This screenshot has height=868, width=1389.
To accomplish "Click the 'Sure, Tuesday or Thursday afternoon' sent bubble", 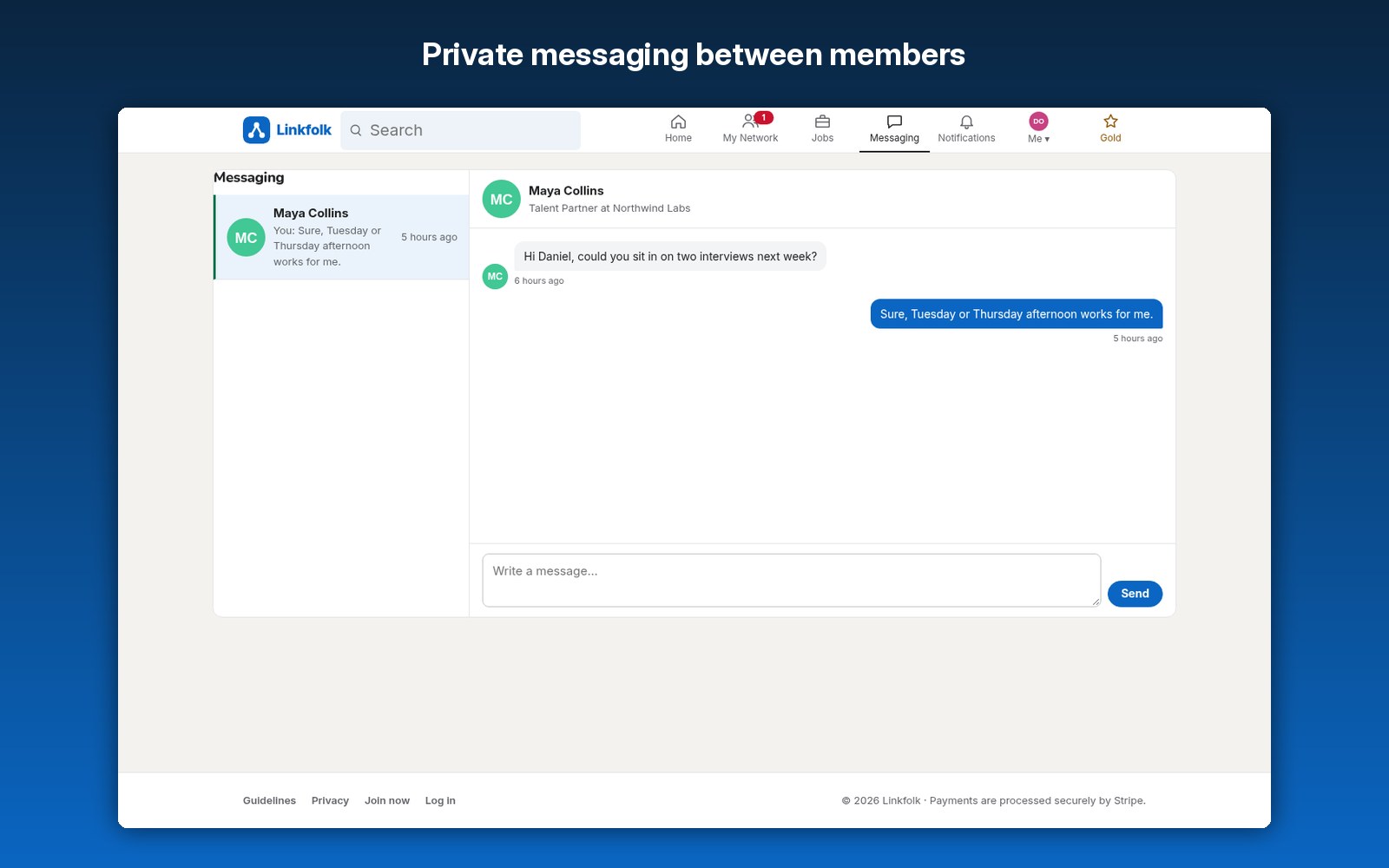I will [1017, 314].
